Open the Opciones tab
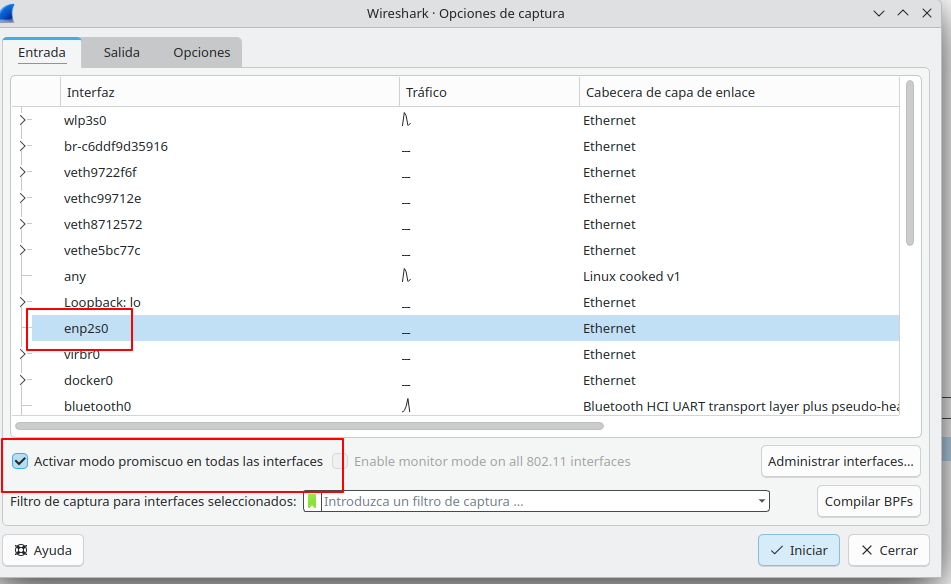951x584 pixels. pyautogui.click(x=201, y=52)
